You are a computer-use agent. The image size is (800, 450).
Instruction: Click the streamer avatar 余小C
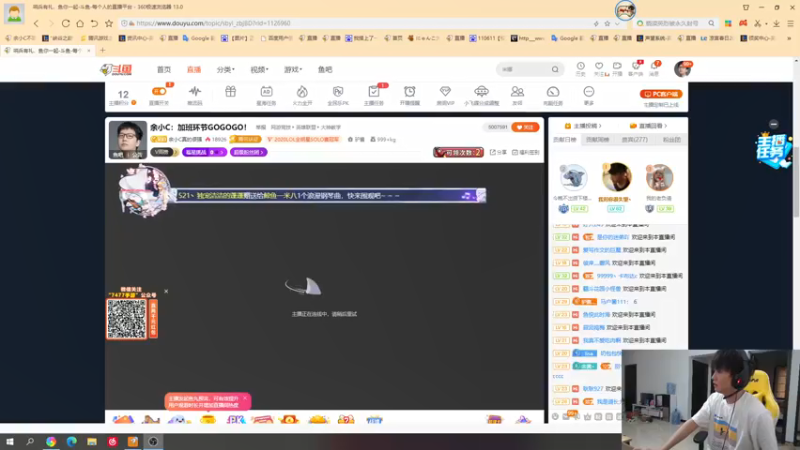[x=128, y=140]
